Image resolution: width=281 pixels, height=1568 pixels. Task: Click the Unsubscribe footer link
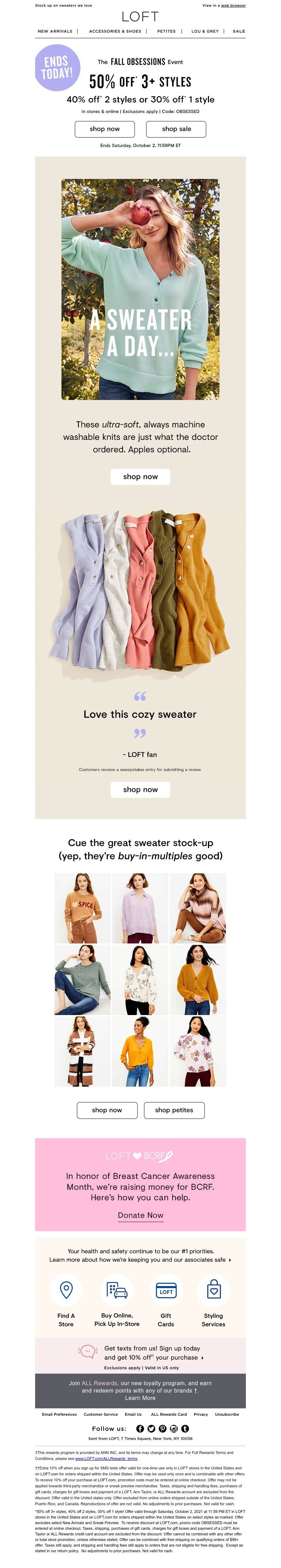227,1414
